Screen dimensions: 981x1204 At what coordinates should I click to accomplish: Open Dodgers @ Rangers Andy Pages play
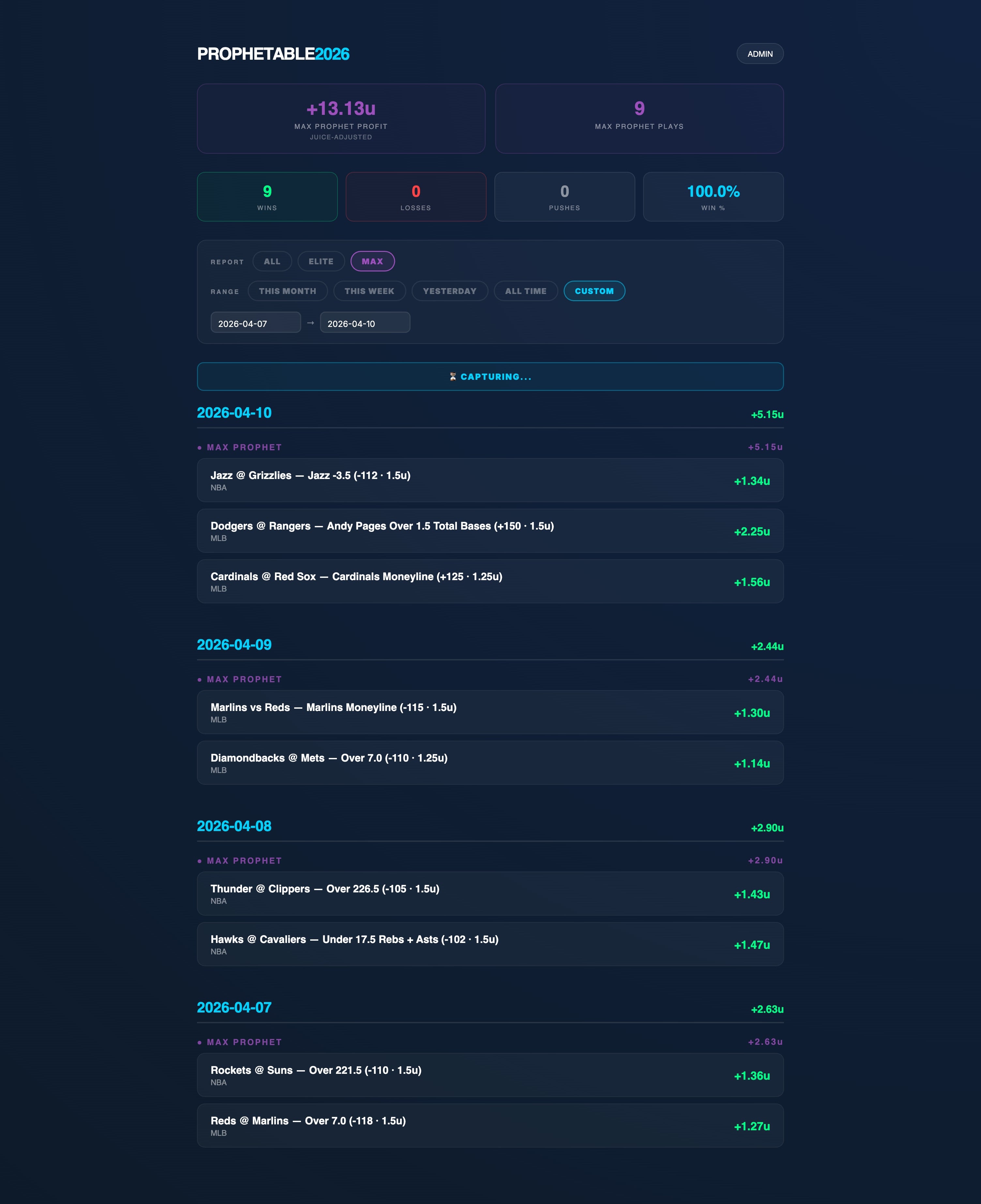[x=490, y=531]
